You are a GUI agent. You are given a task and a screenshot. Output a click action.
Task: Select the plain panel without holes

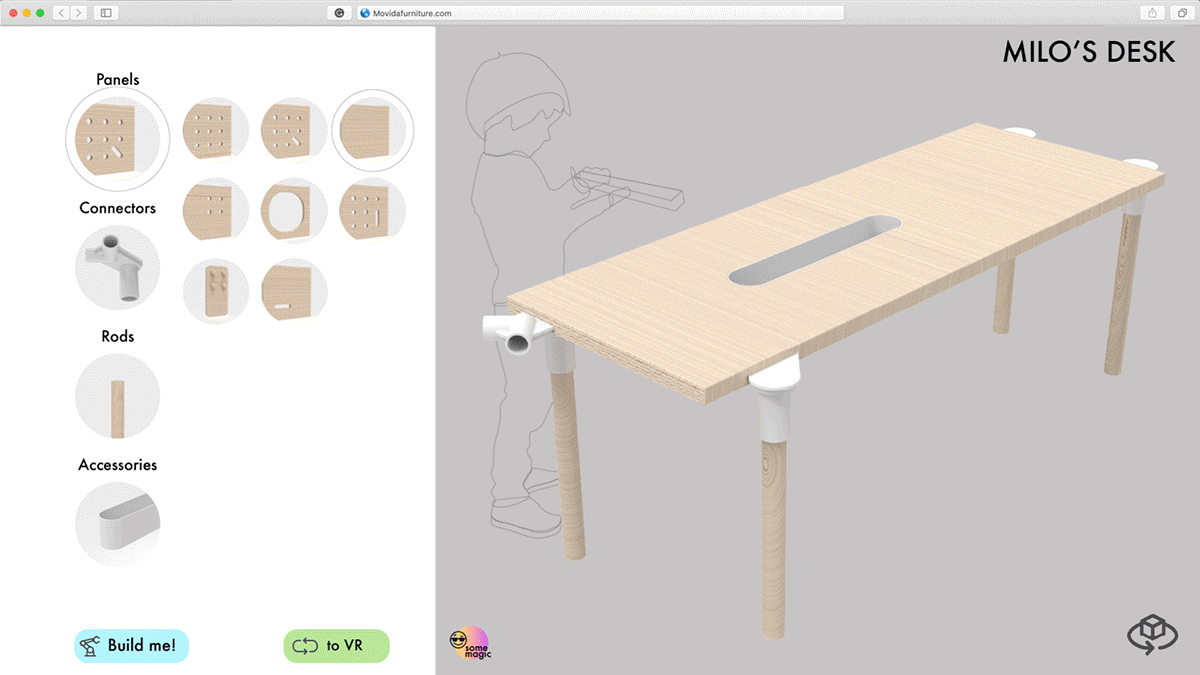click(372, 130)
